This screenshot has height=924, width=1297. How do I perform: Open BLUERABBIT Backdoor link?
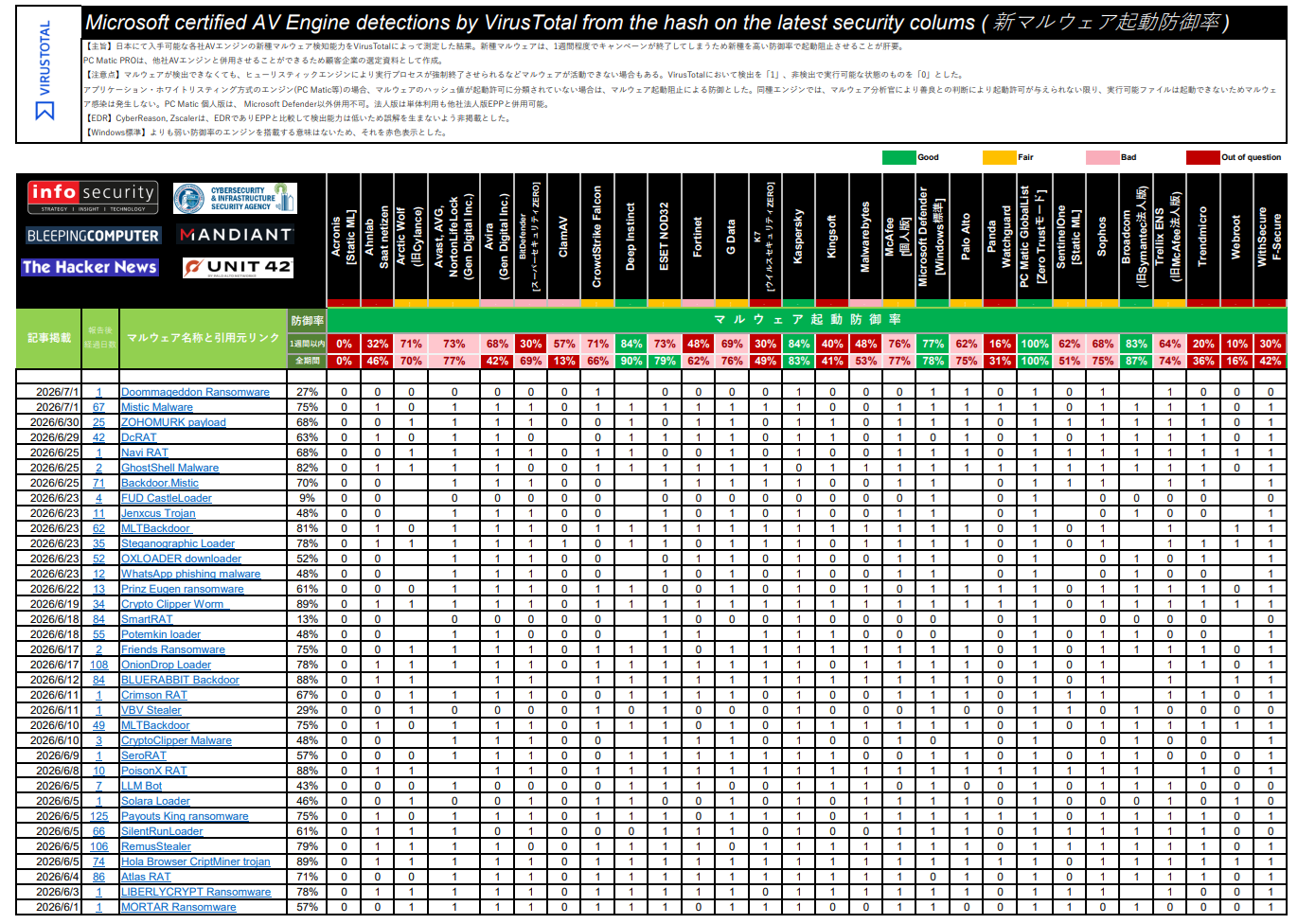tap(180, 680)
